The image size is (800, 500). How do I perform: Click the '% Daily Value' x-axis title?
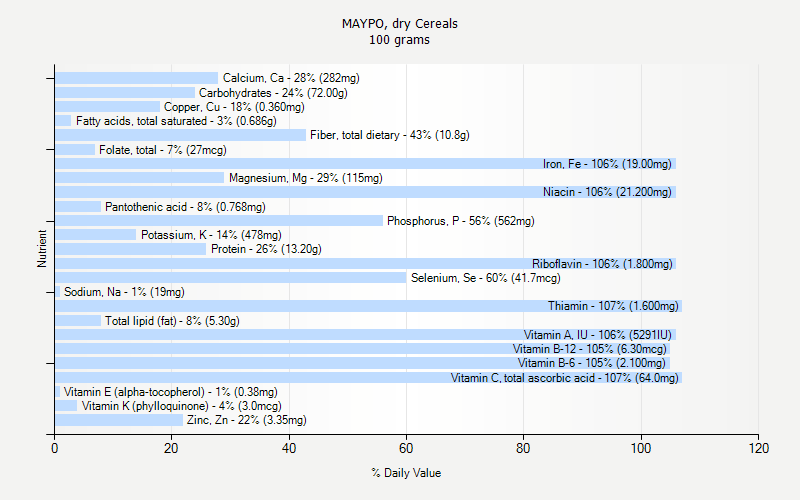click(406, 473)
